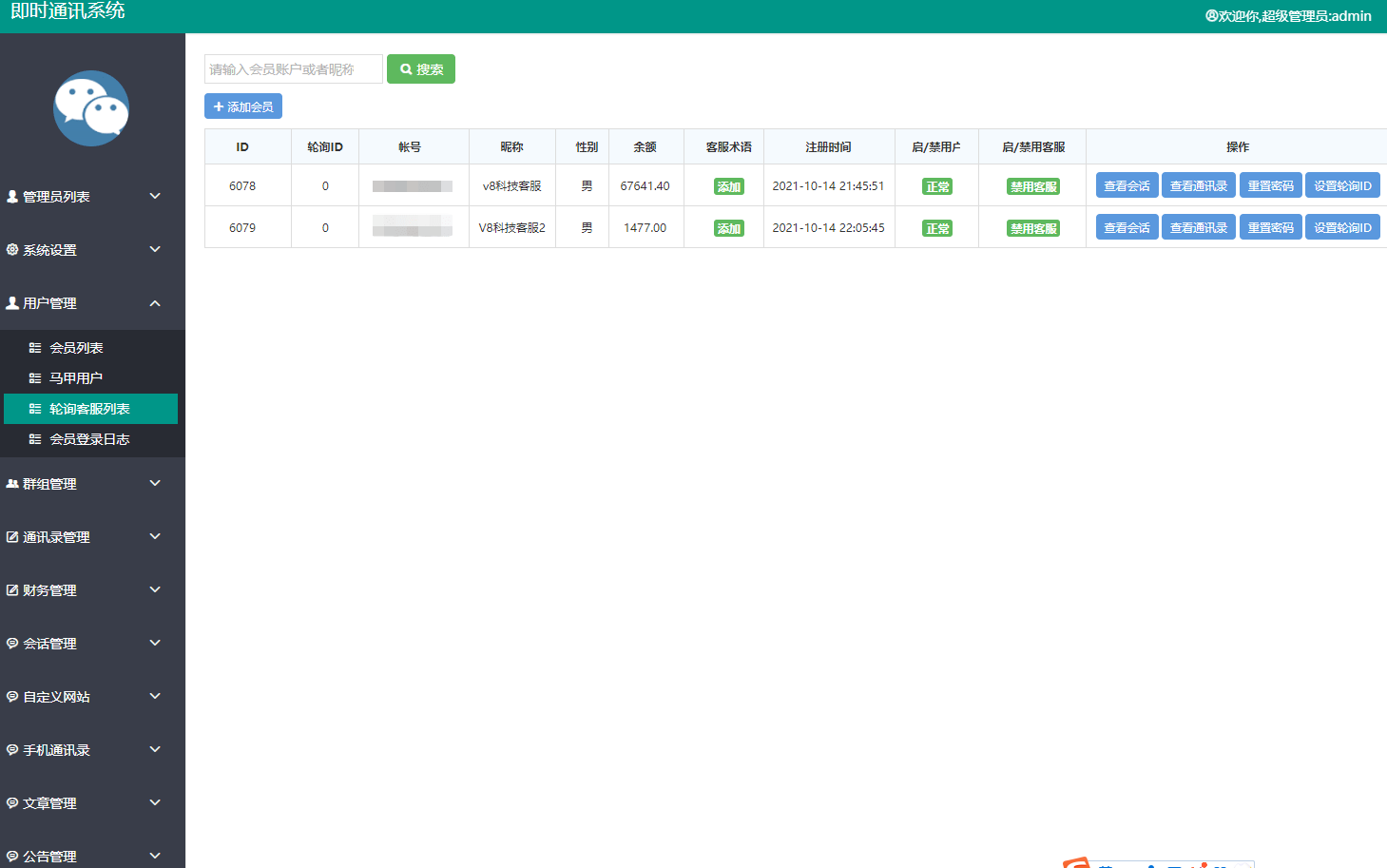Image resolution: width=1387 pixels, height=868 pixels.
Task: Expand the 自定义网站 chevron
Action: click(155, 696)
